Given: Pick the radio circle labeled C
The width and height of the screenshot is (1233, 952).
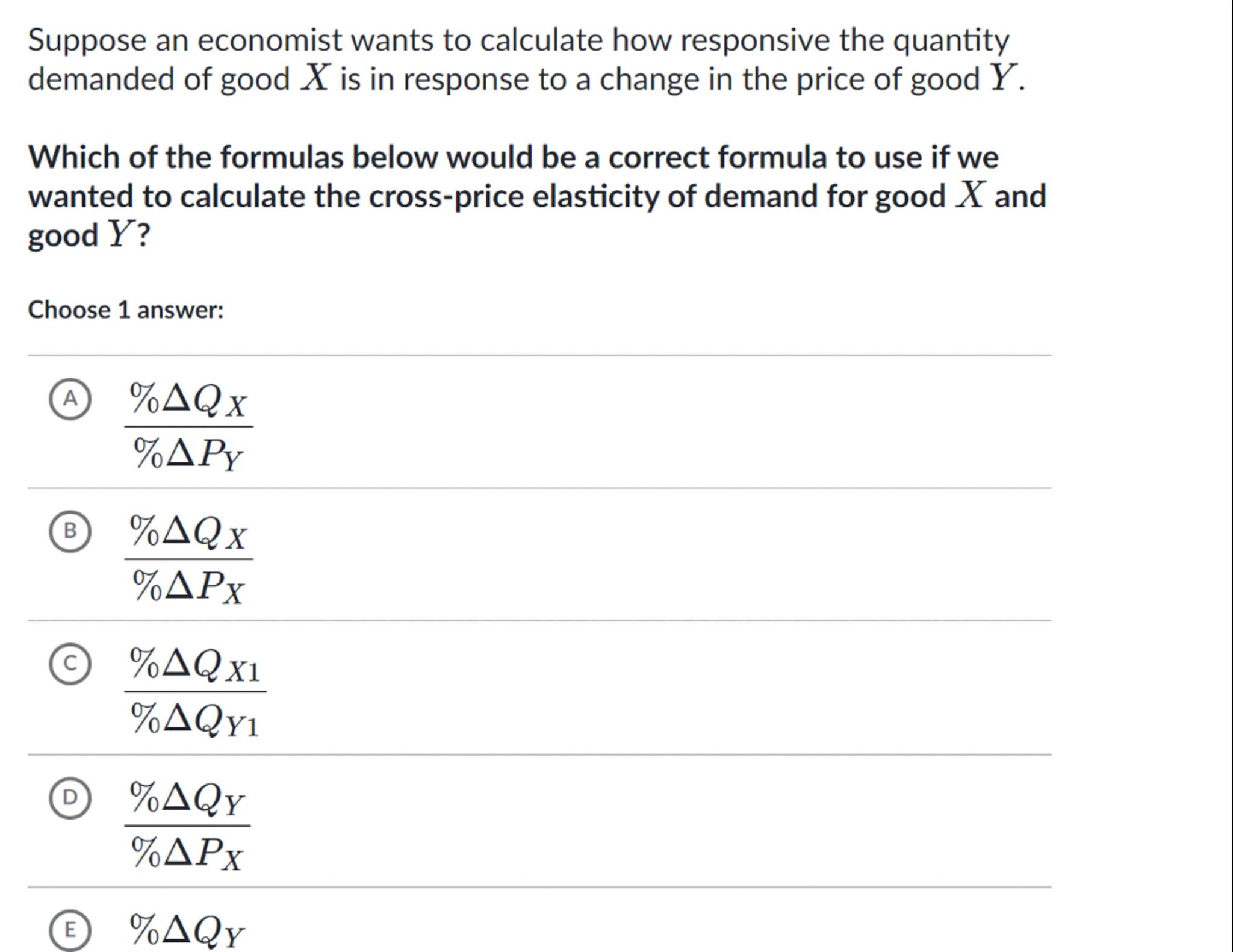Looking at the screenshot, I should coord(70,664).
